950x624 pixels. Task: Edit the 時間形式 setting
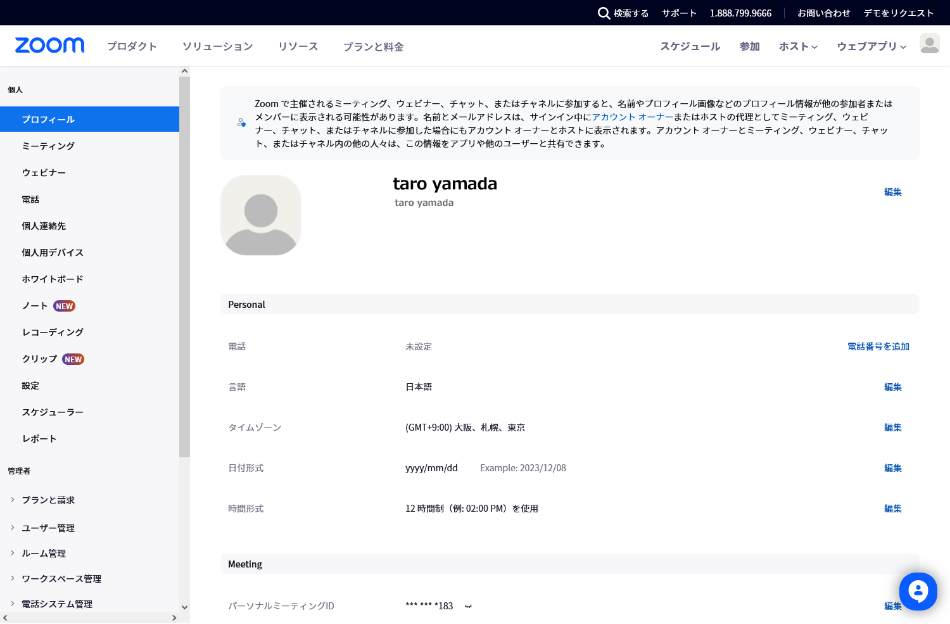pos(892,509)
